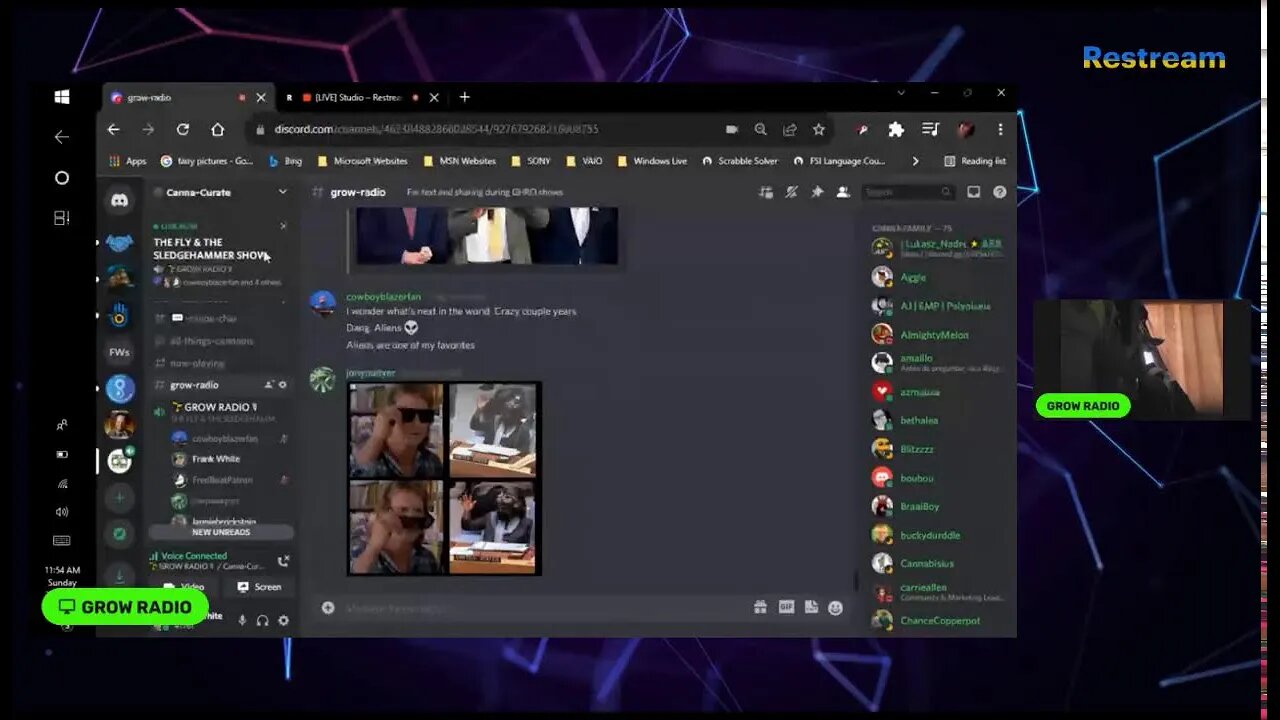Expand Canna-Curate server dropdown
Screen dimensions: 1280x720
point(282,192)
